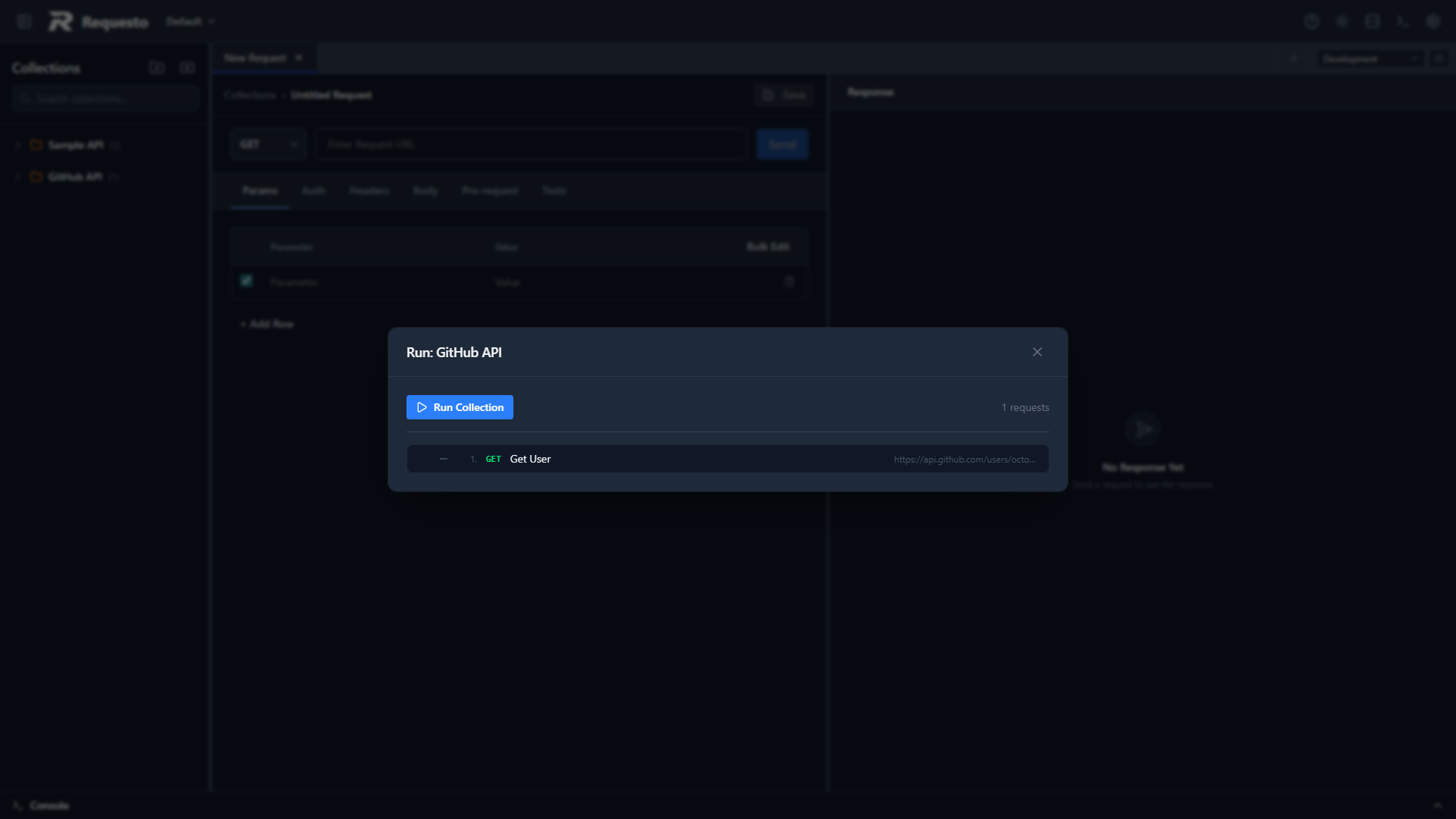Close the Run: GitHub API dialog
The width and height of the screenshot is (1456, 819).
(x=1037, y=352)
